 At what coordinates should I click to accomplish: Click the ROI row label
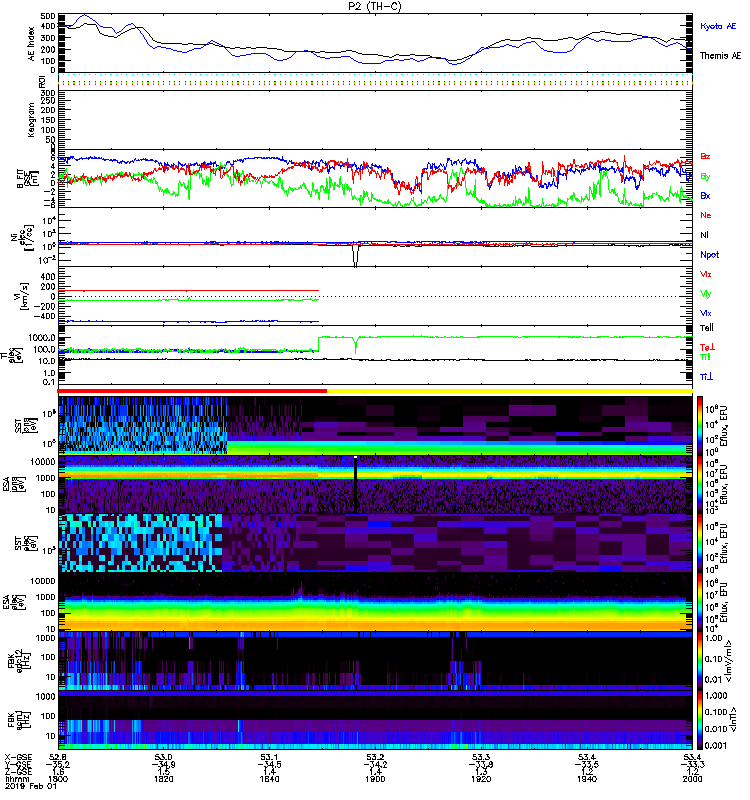[x=42, y=81]
